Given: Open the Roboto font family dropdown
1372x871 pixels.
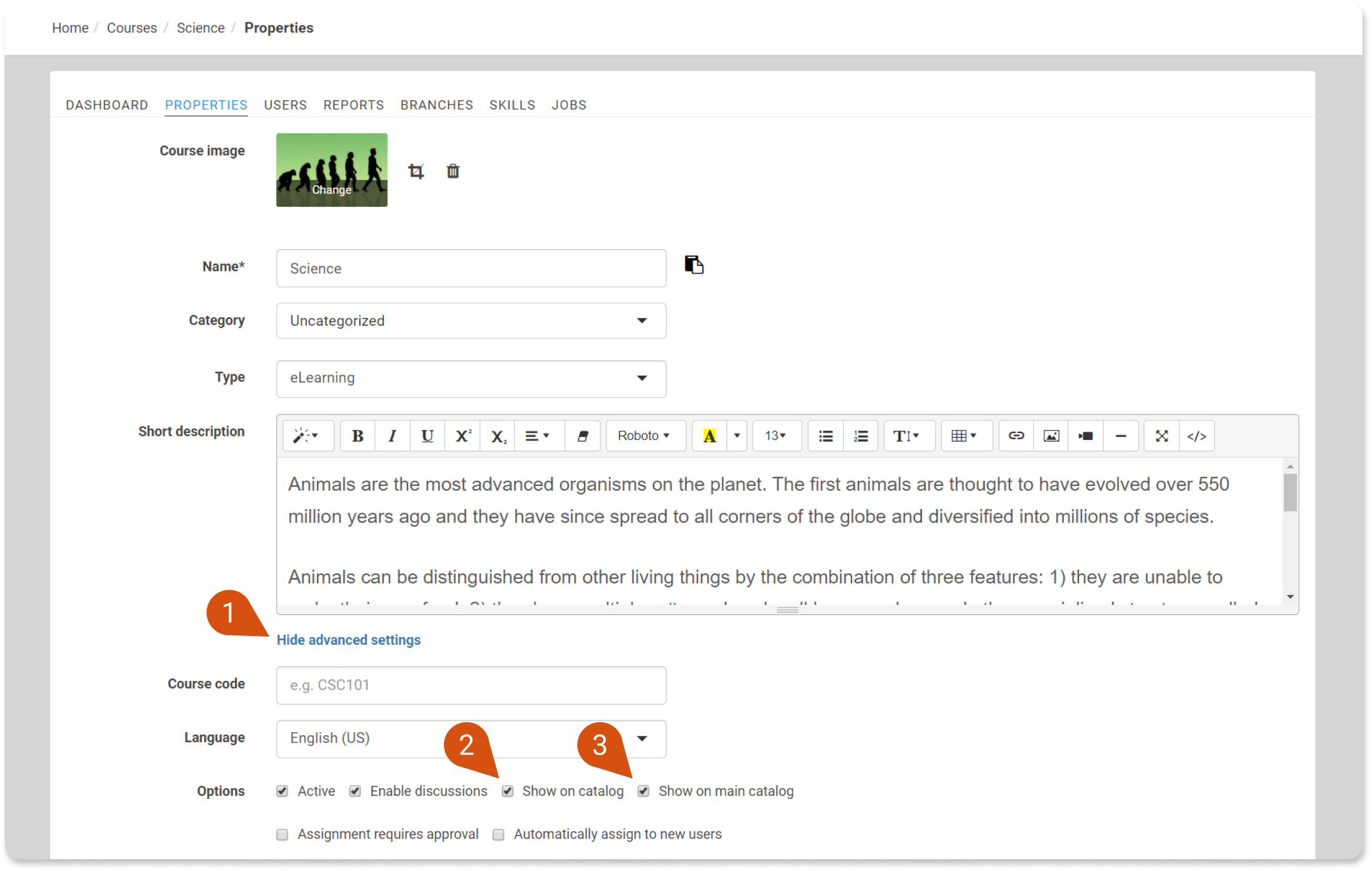Looking at the screenshot, I should [x=644, y=436].
